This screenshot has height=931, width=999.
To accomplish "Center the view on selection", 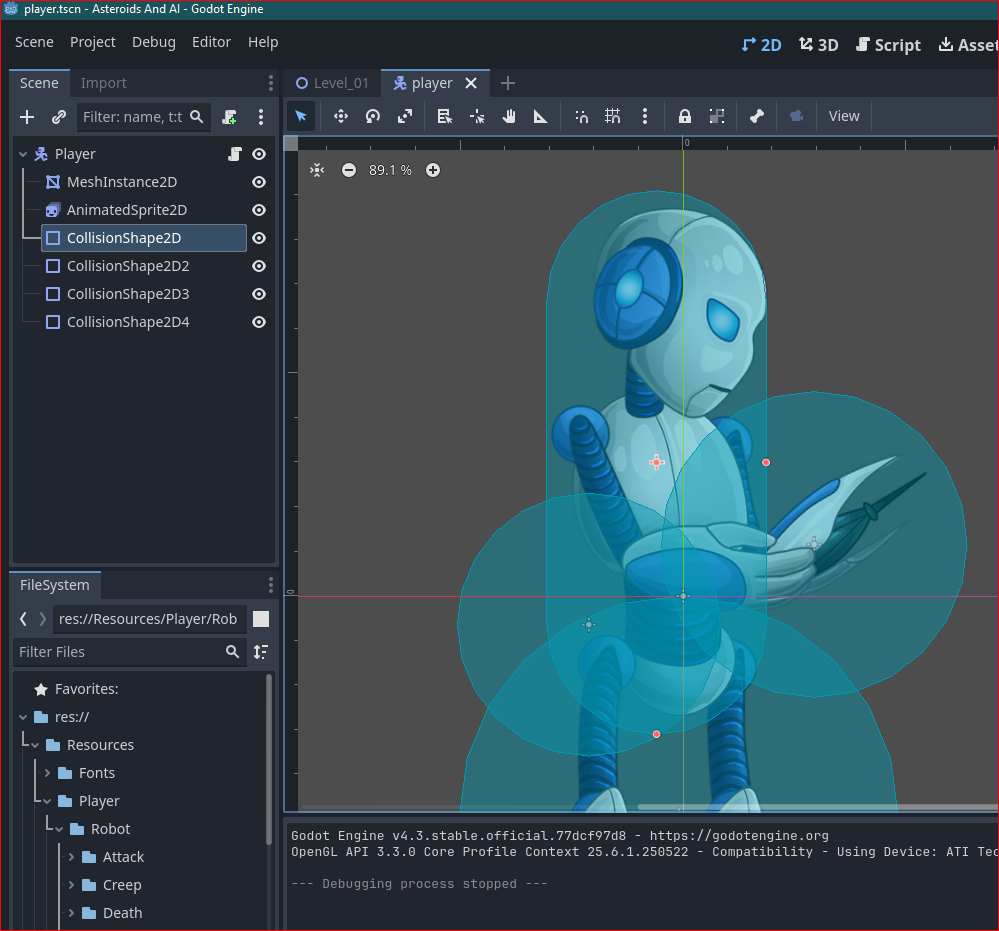I will [317, 170].
